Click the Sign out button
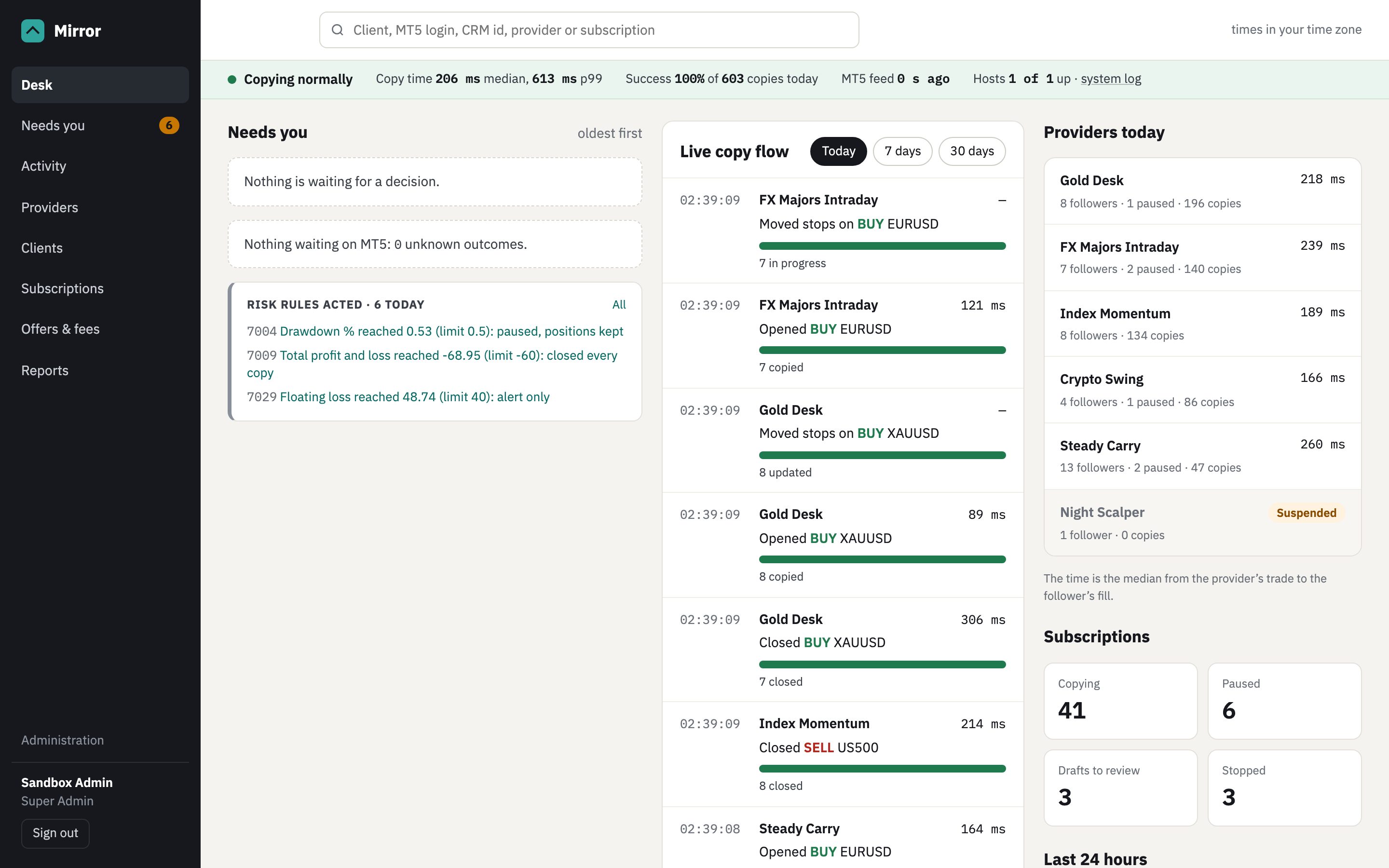 [x=55, y=833]
